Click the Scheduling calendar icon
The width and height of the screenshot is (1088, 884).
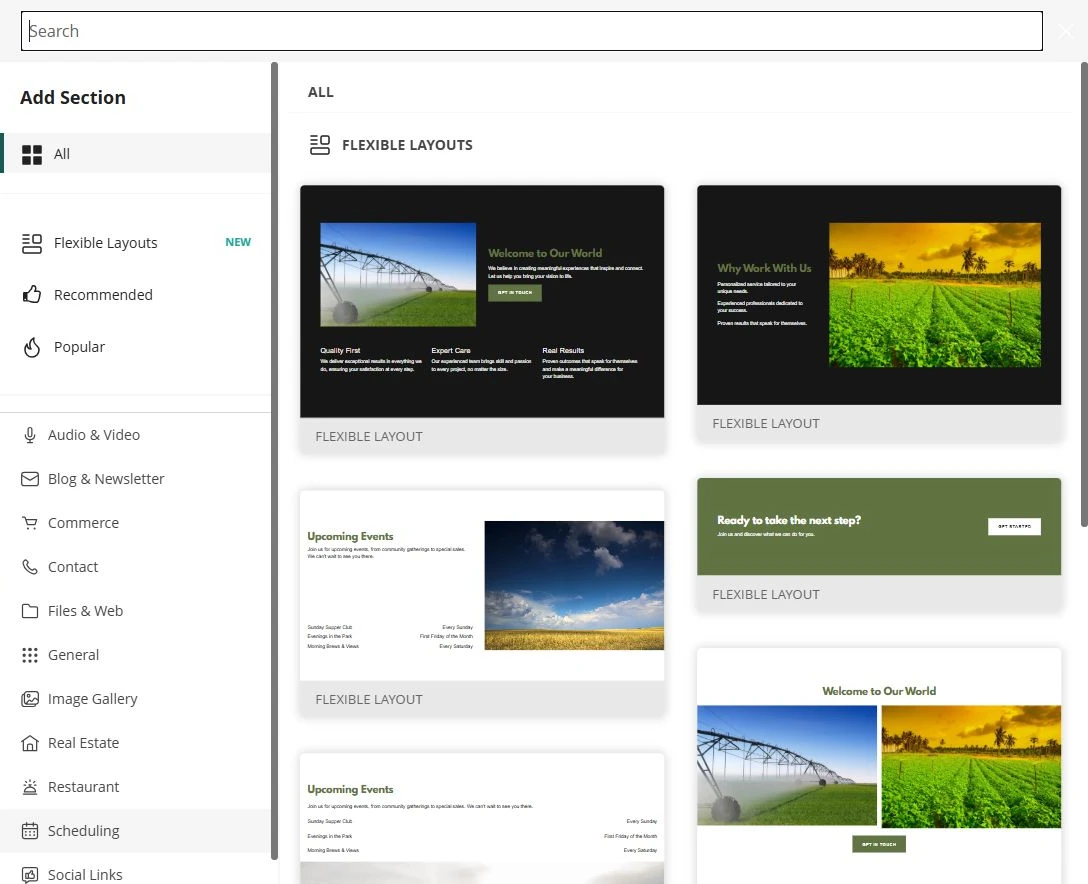(30, 831)
